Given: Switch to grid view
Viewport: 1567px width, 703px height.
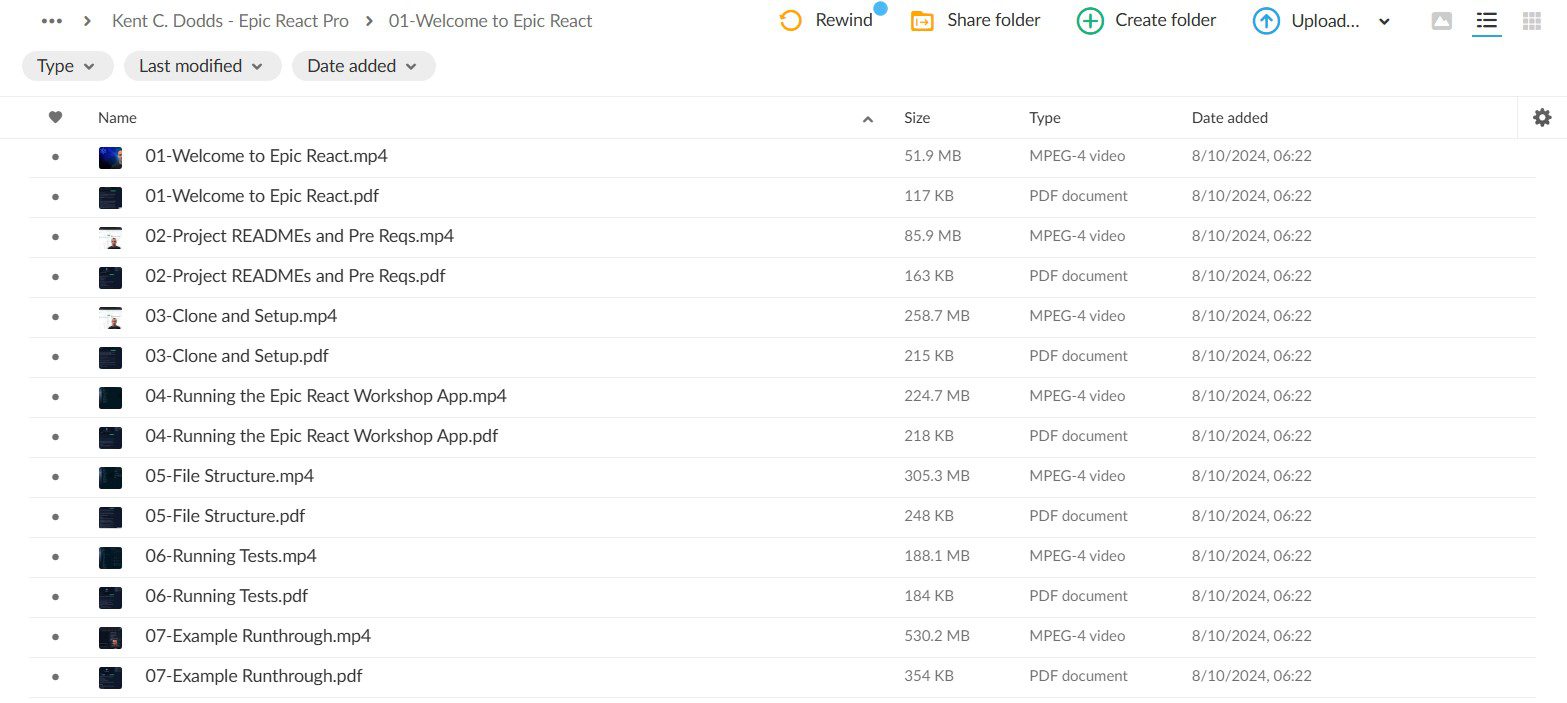Looking at the screenshot, I should tap(1531, 21).
